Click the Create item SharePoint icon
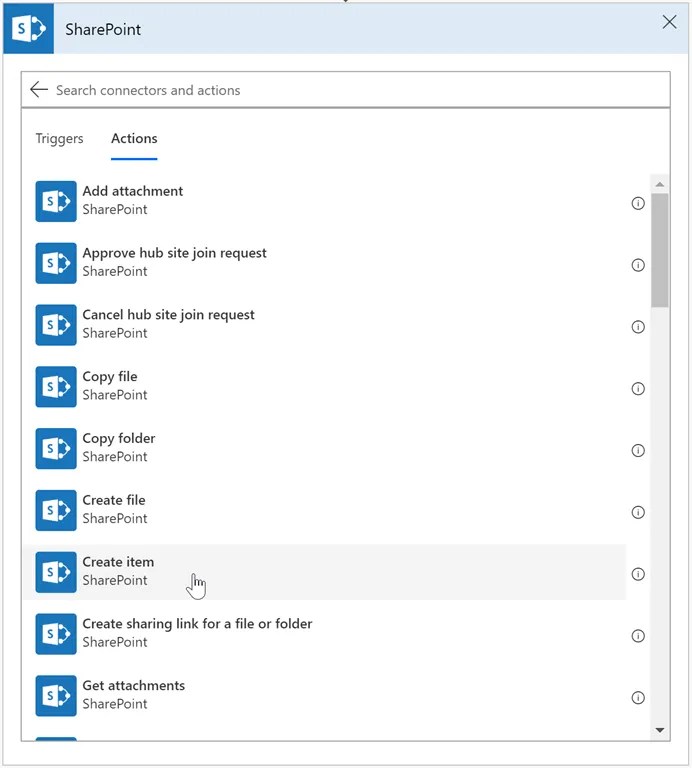 (56, 572)
